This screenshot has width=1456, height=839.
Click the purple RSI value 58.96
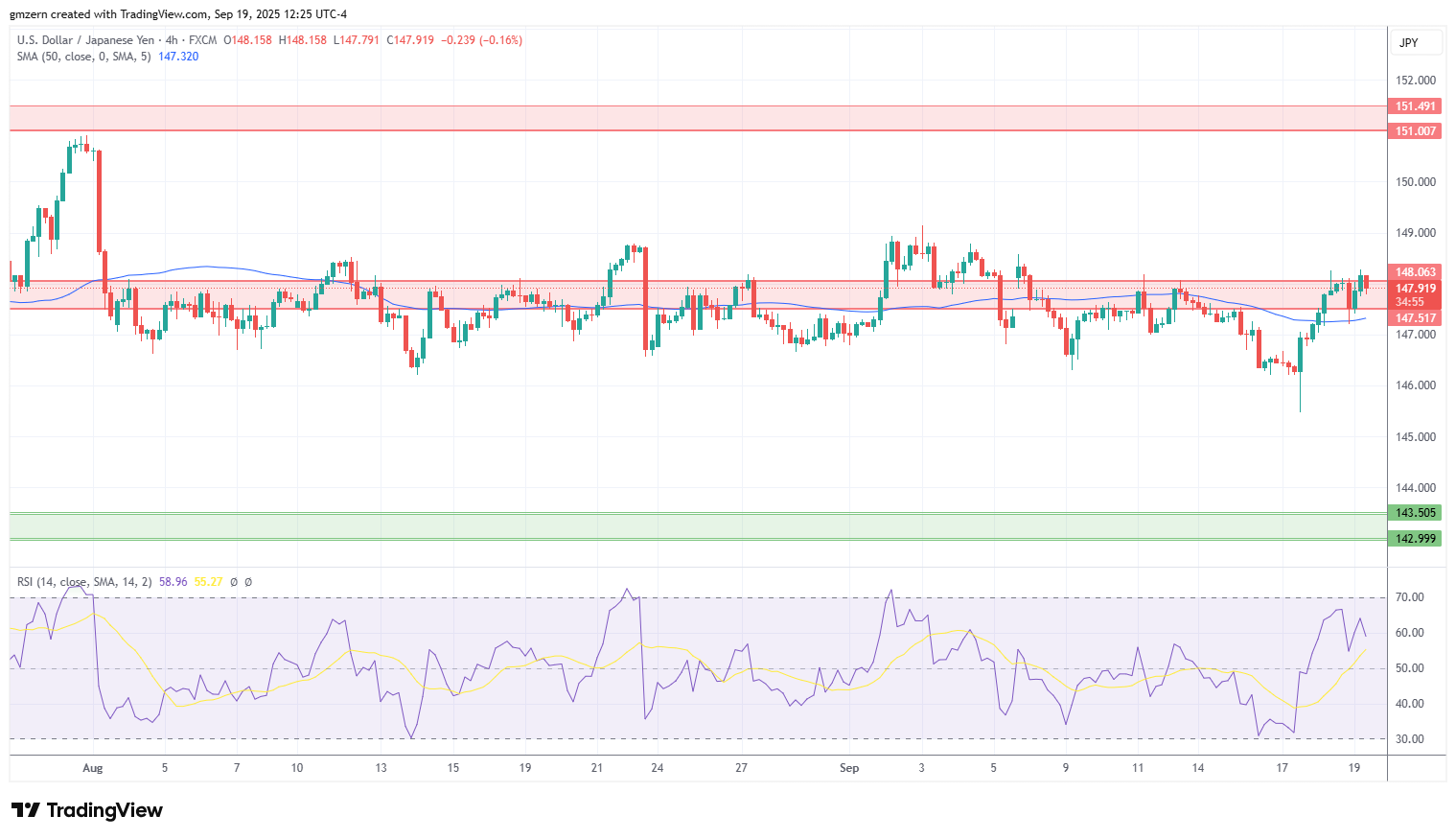pyautogui.click(x=173, y=582)
